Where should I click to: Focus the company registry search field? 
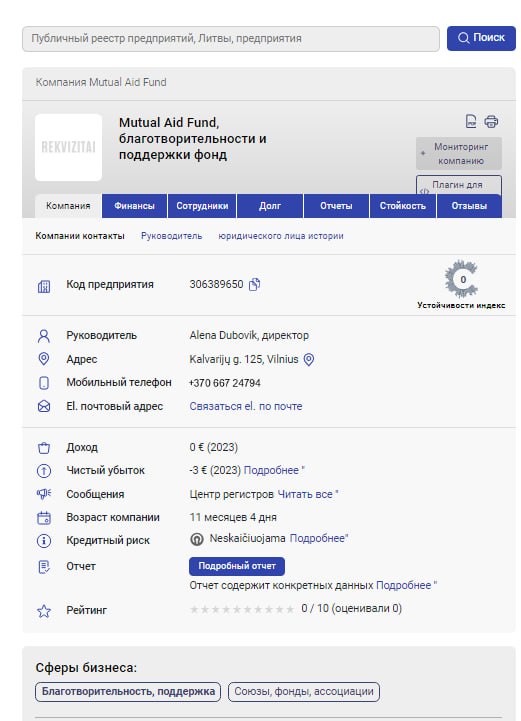click(231, 39)
